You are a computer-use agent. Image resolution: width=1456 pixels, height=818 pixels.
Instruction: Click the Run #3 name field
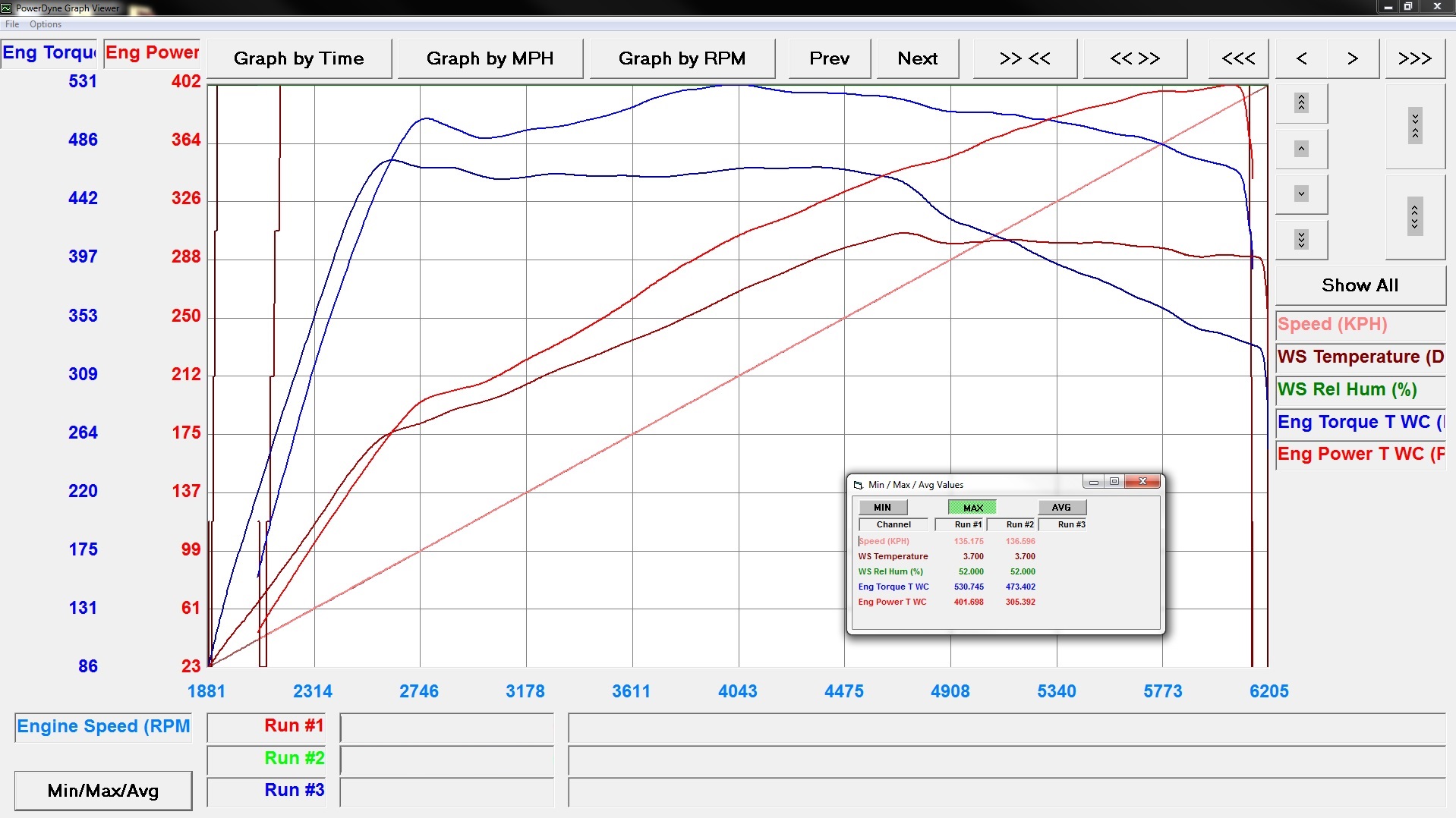447,792
